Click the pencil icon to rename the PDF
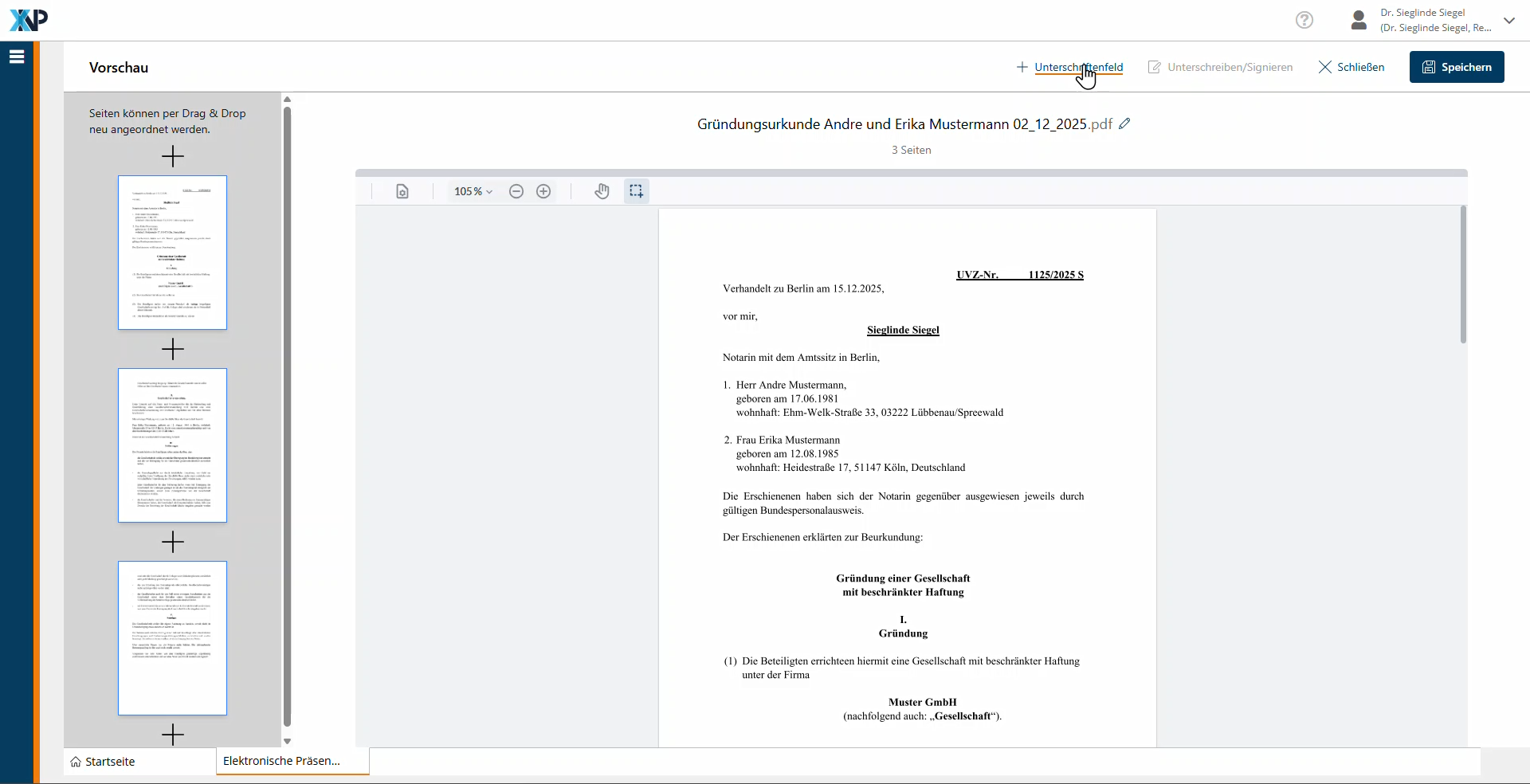 point(1124,123)
